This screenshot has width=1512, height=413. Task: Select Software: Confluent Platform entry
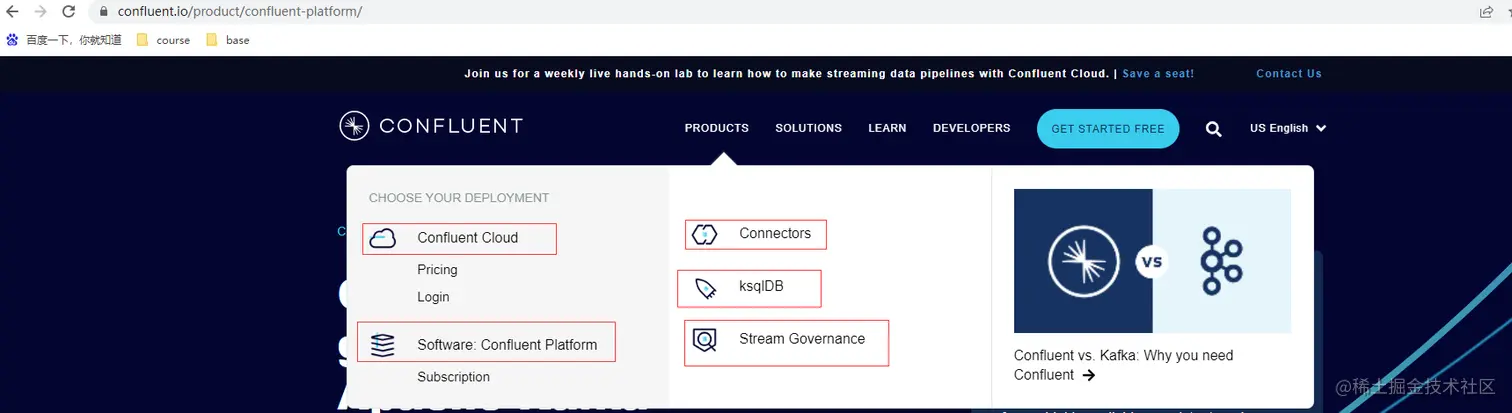click(507, 345)
